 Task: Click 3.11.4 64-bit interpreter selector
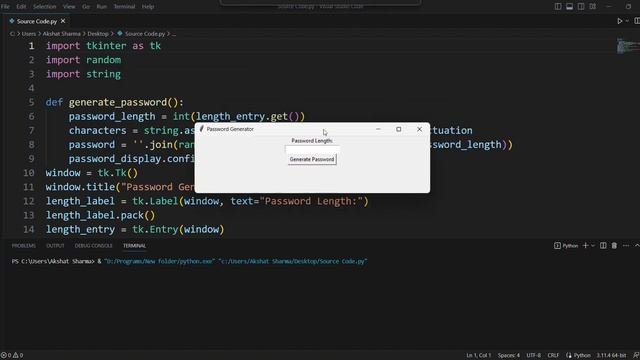point(611,356)
